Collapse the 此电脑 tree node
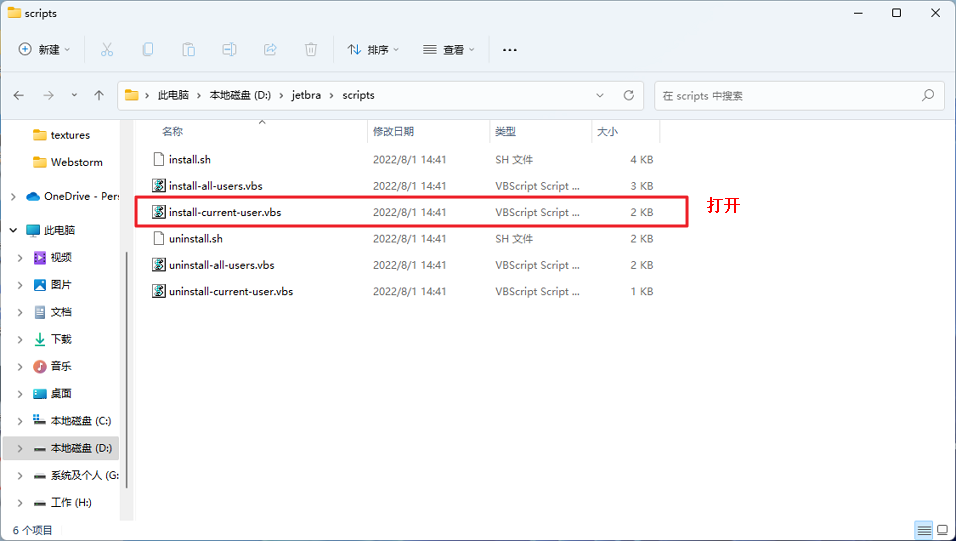The width and height of the screenshot is (956, 541). click(13, 230)
